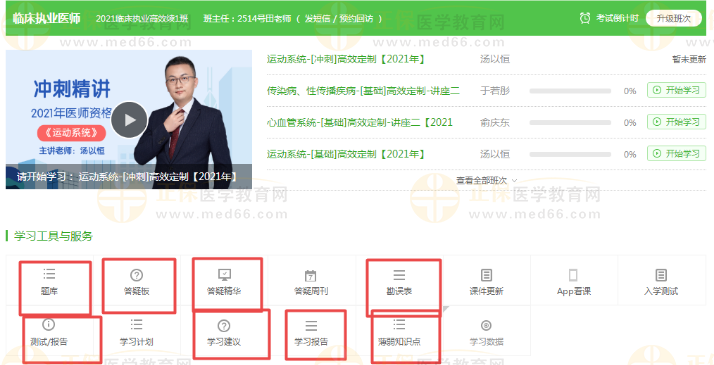The width and height of the screenshot is (714, 365).
Task: Click progress bar of 运动系统 基础 course
Action: pyautogui.click(x=570, y=154)
